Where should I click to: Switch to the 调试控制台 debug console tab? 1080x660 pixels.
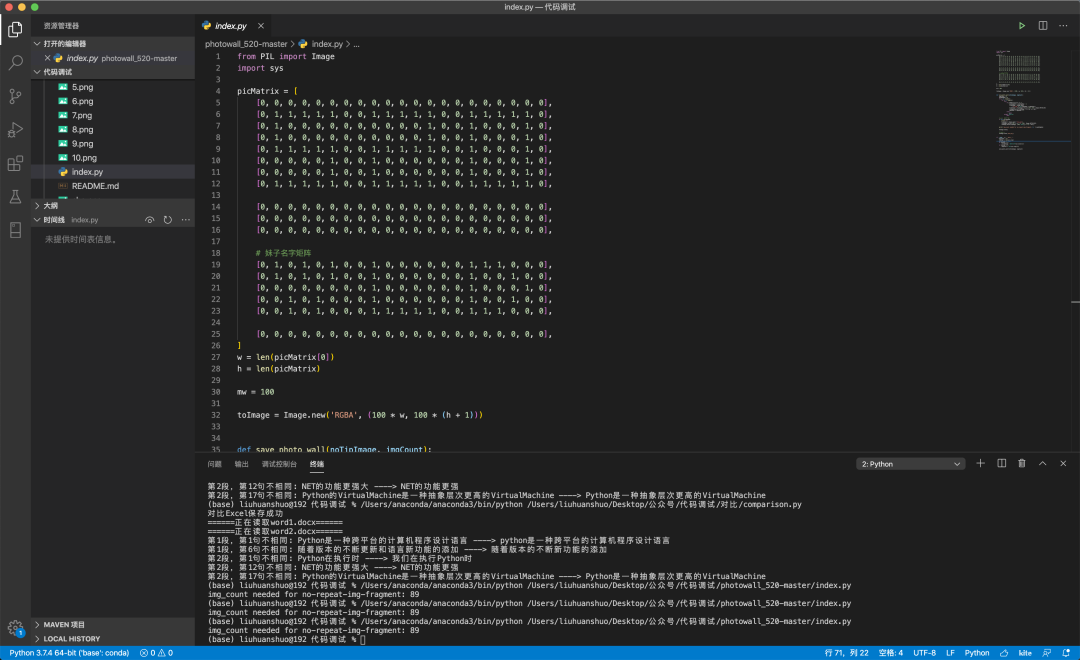coord(279,464)
